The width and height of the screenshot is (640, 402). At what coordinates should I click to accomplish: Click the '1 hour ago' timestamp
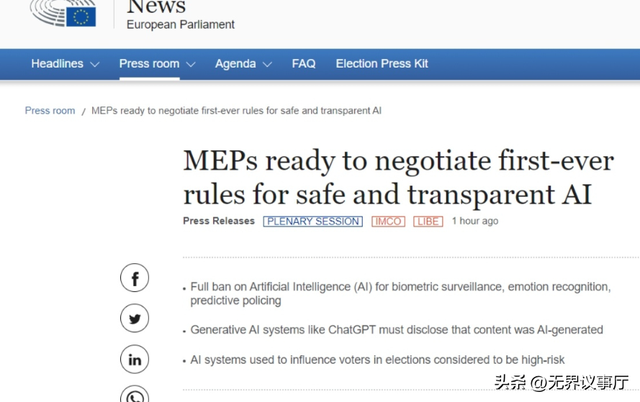(x=475, y=221)
